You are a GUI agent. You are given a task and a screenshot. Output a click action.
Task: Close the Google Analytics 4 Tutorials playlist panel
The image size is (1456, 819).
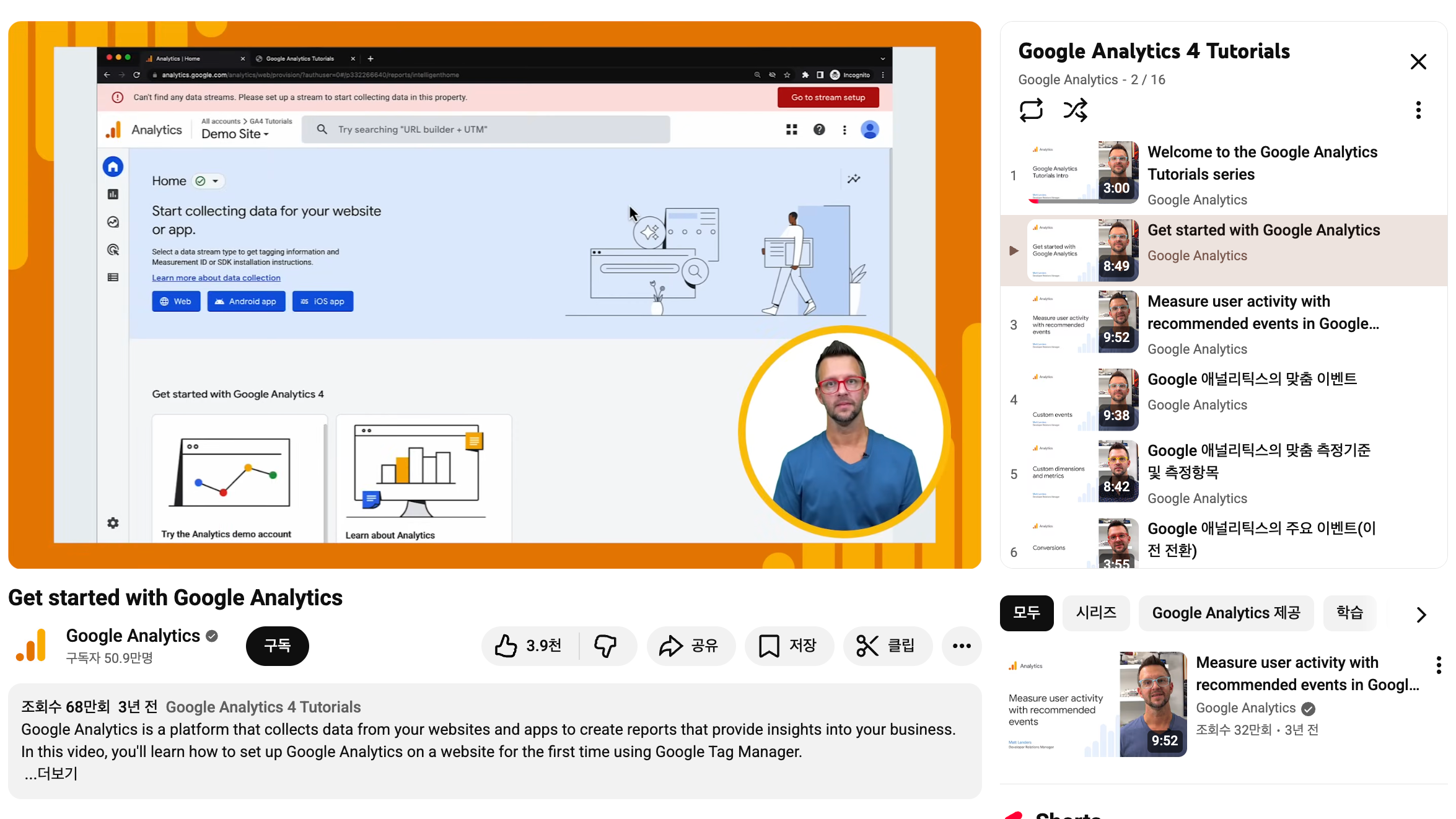point(1418,61)
